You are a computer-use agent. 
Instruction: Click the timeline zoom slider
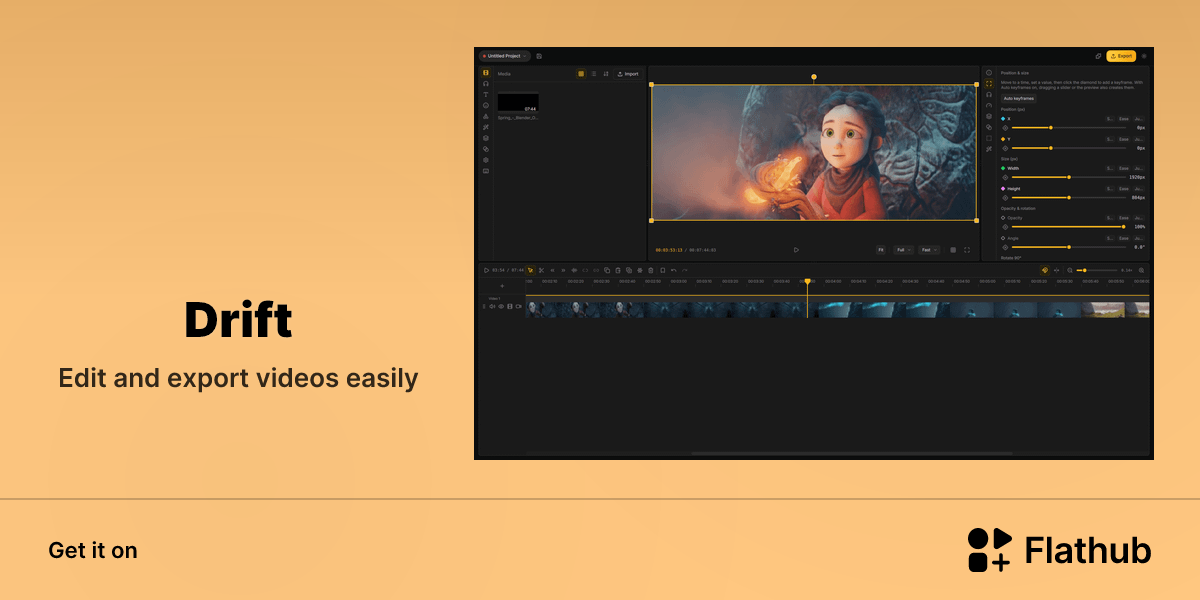[x=1097, y=270]
